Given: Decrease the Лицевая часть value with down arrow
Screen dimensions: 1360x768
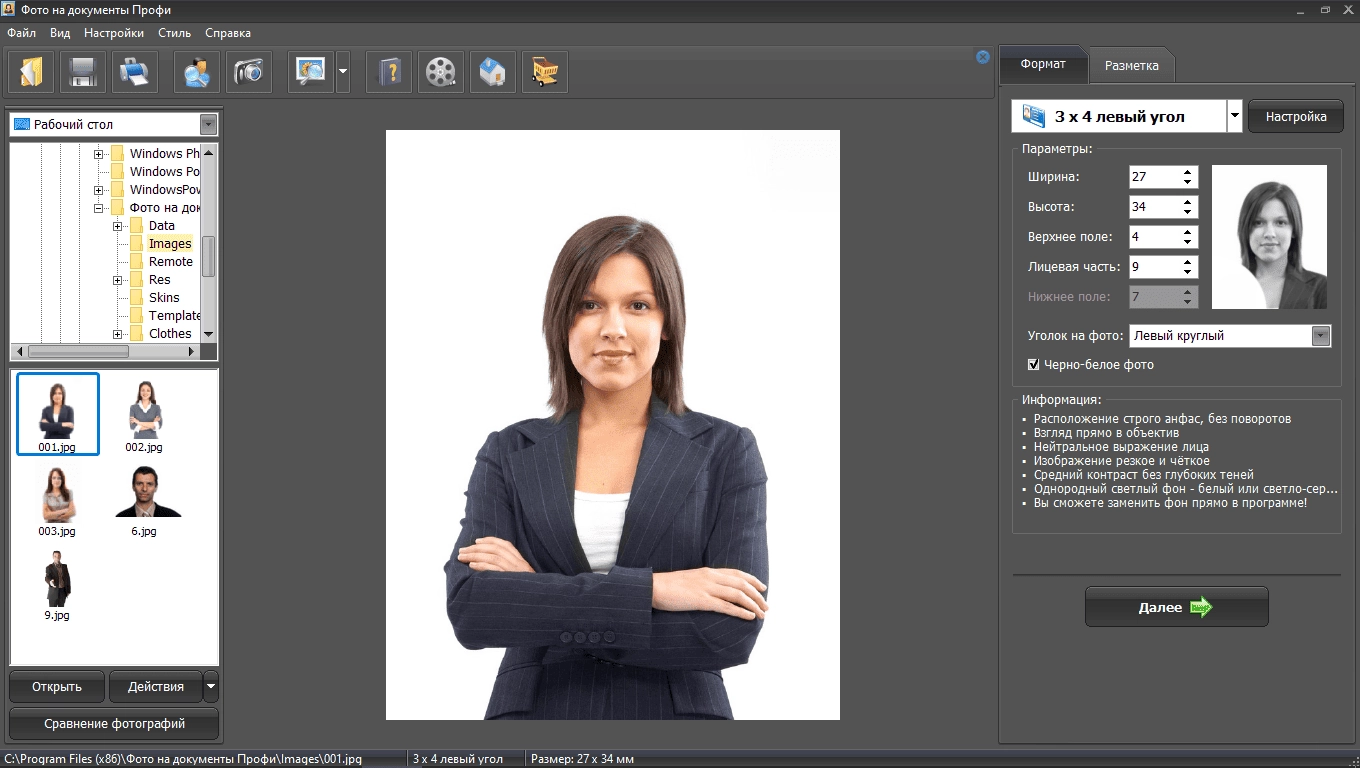Looking at the screenshot, I should (1188, 273).
